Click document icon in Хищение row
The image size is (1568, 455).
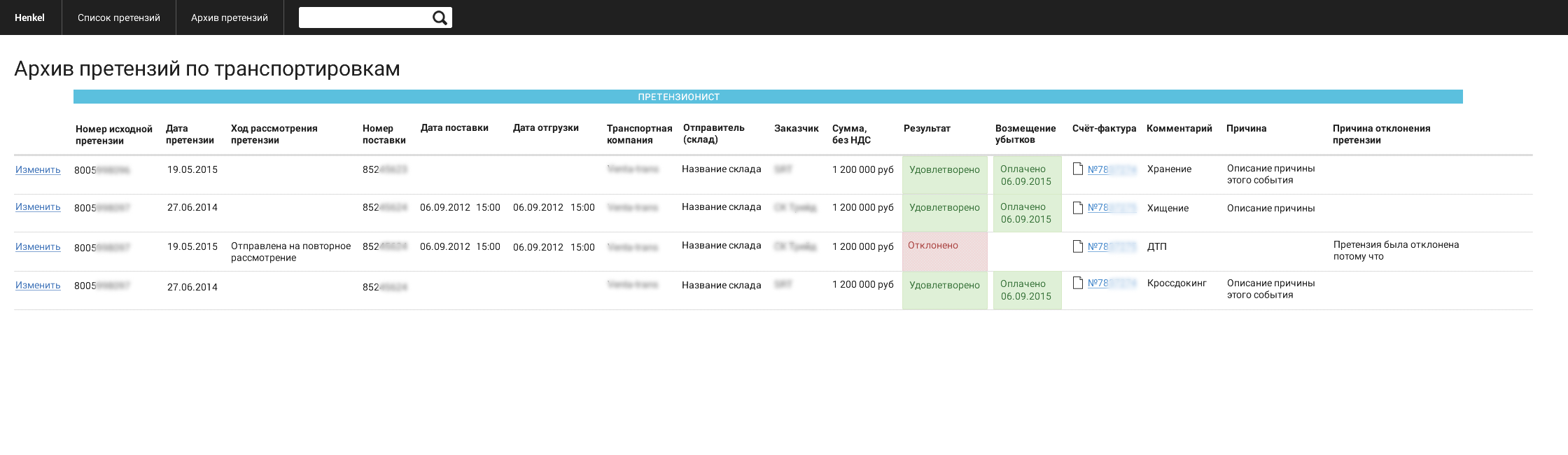1078,207
